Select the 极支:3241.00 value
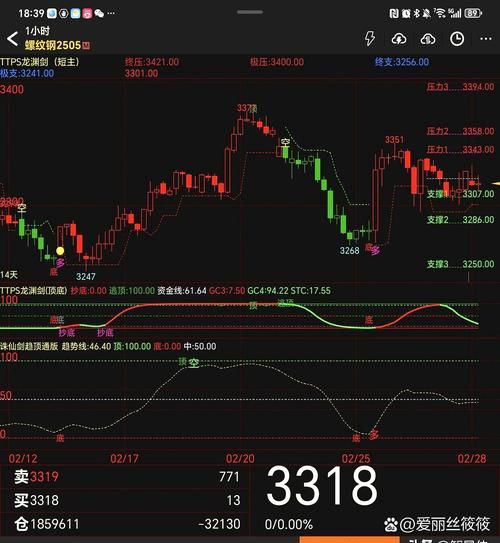This screenshot has width=500, height=543. pos(27,73)
